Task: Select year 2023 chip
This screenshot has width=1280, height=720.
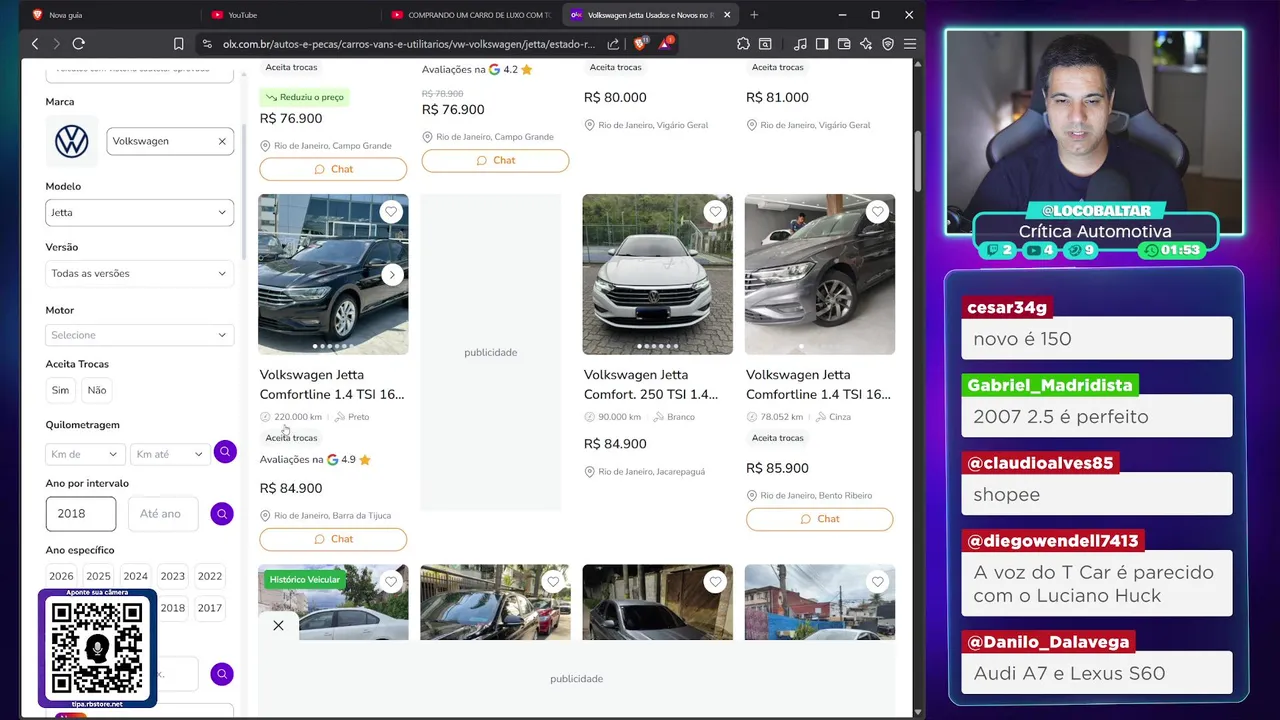Action: click(x=172, y=576)
